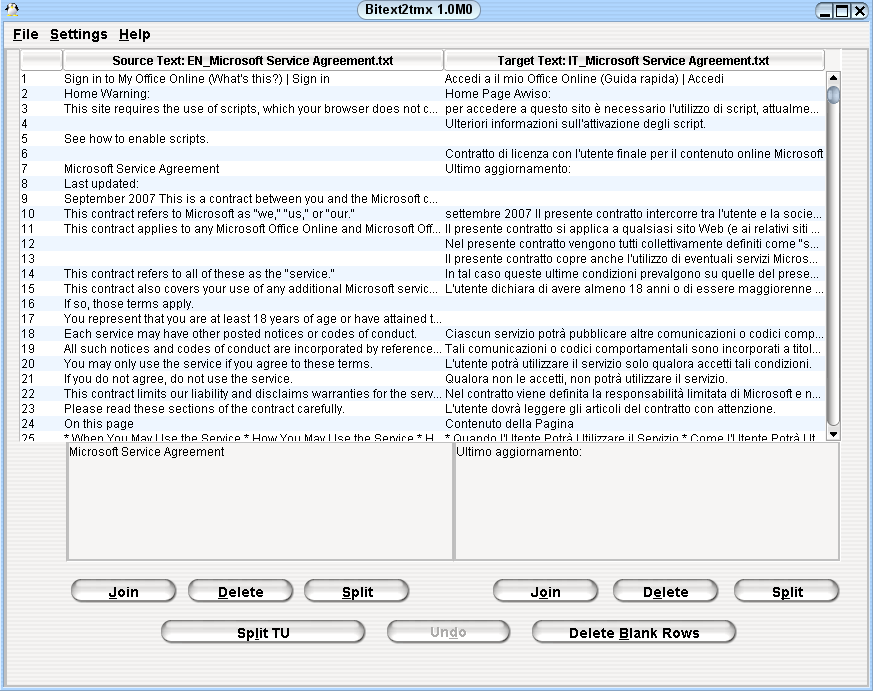Select source cell "Each service may have other posted notices…"

pyautogui.click(x=253, y=334)
